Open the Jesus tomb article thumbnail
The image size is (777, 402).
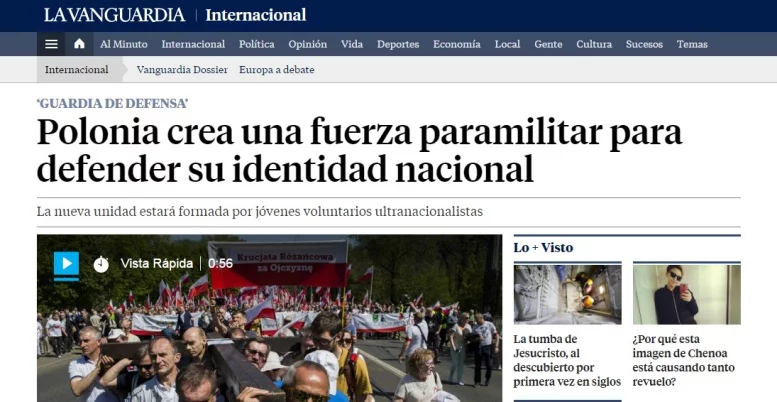tap(567, 294)
